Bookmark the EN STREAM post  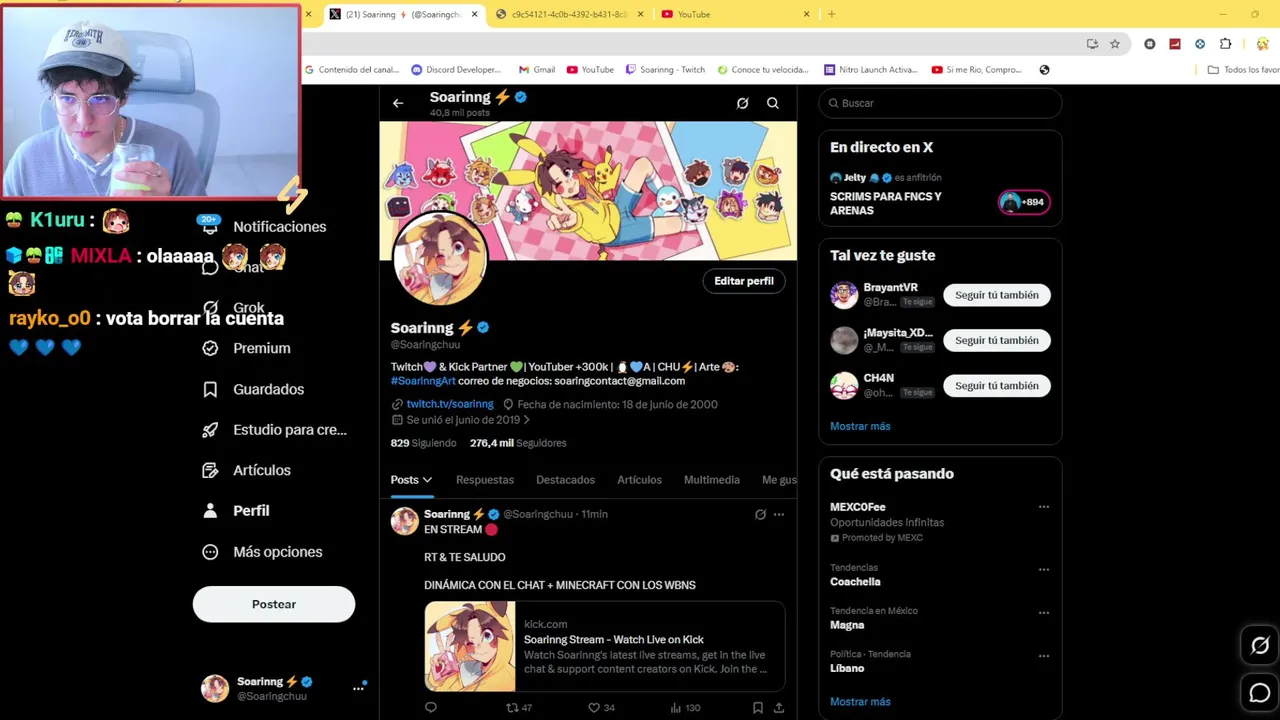758,707
